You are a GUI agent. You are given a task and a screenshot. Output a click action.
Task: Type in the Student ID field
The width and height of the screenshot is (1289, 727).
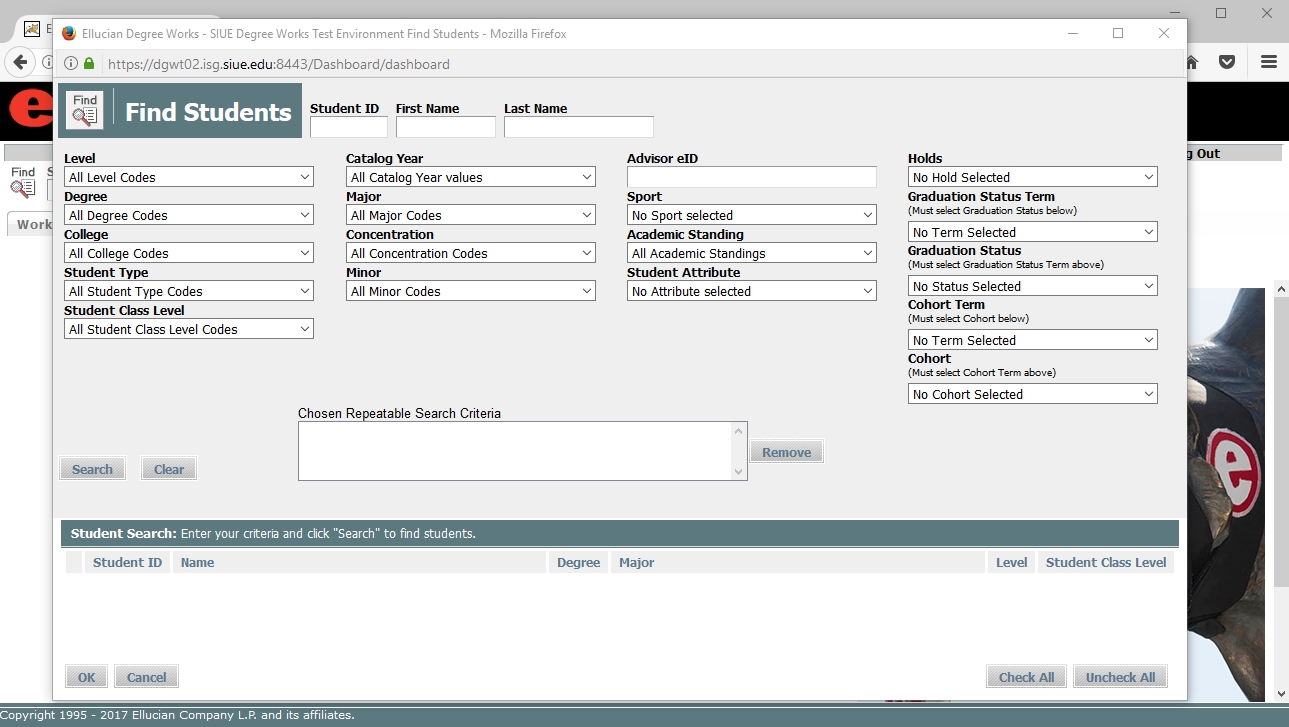tap(348, 127)
